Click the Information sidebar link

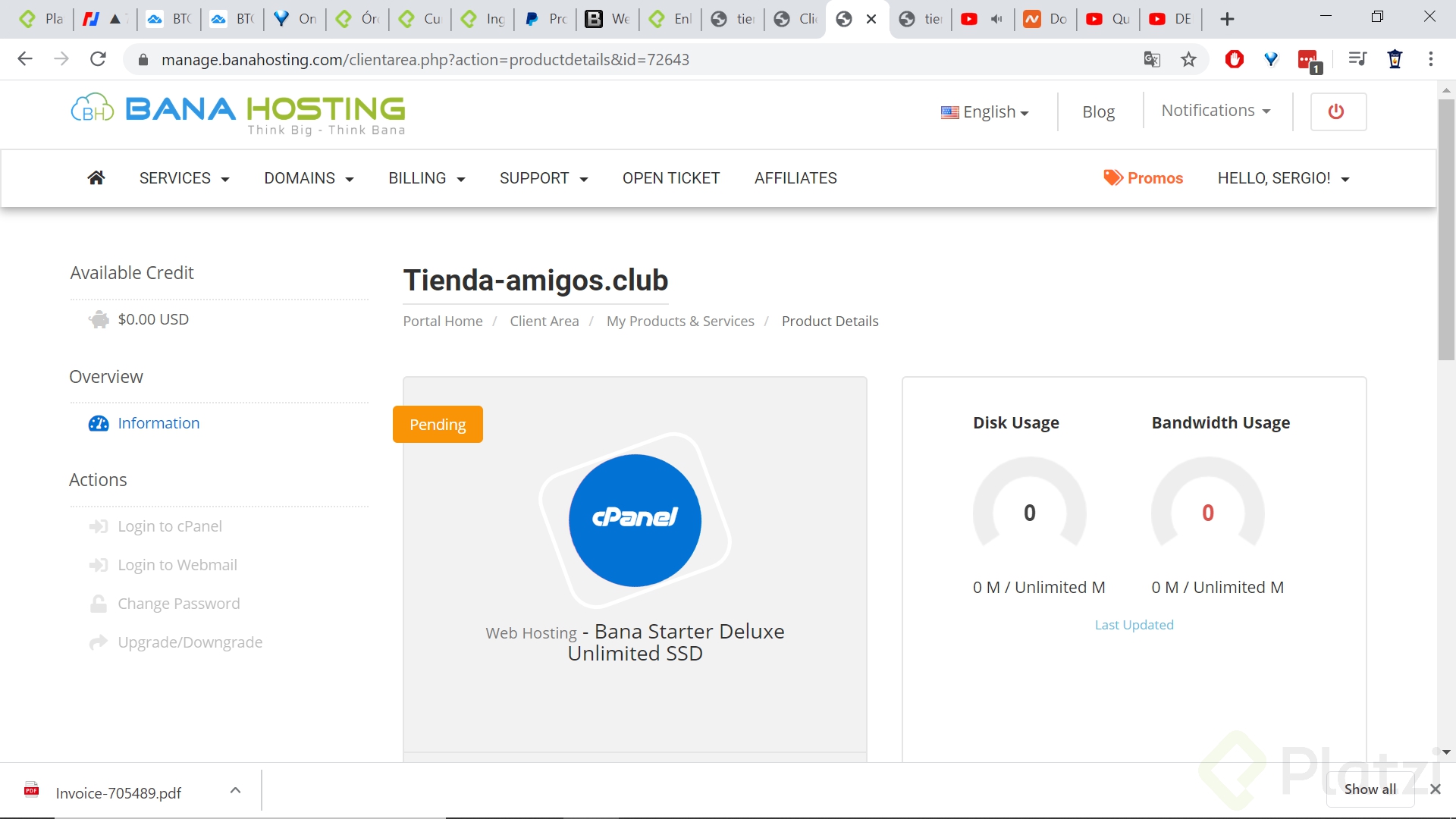coord(158,423)
